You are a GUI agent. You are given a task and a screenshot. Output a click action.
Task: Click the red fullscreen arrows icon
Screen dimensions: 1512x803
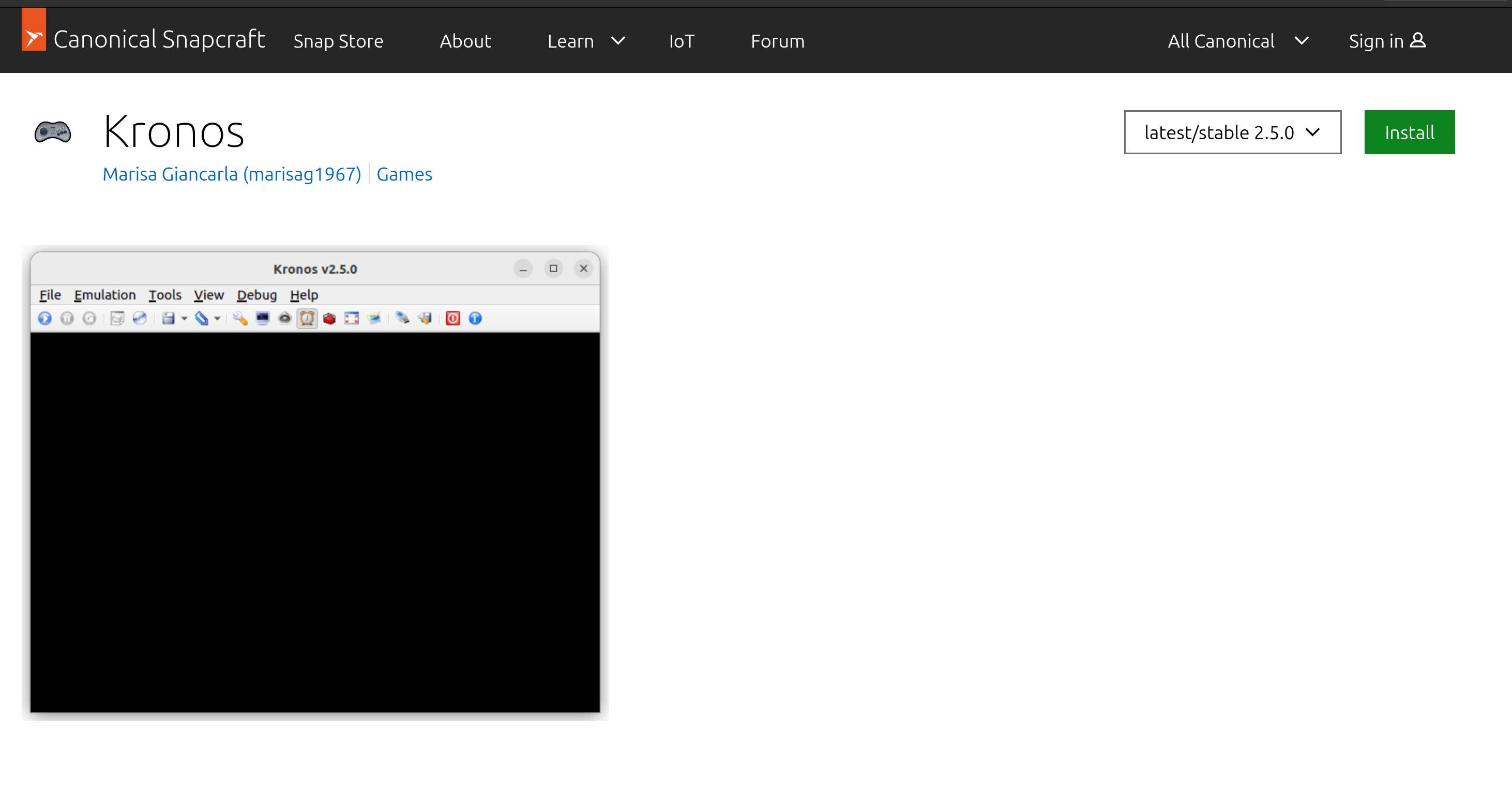[x=352, y=318]
